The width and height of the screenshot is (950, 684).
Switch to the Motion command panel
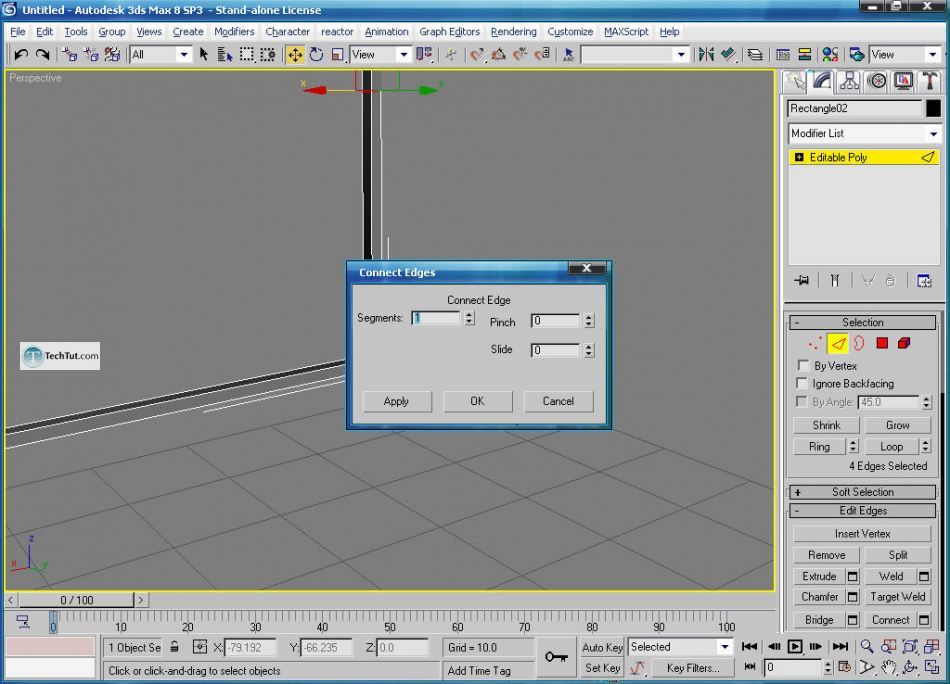pos(877,82)
